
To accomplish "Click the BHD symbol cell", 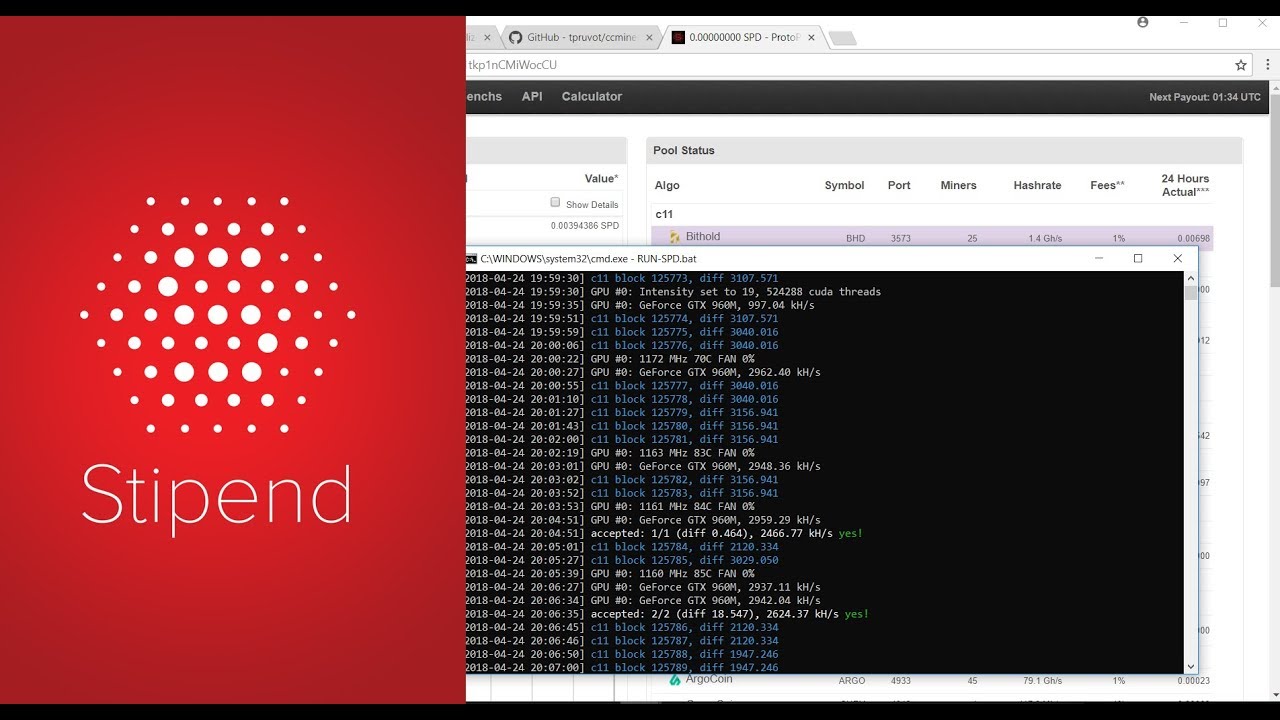I will 855,238.
